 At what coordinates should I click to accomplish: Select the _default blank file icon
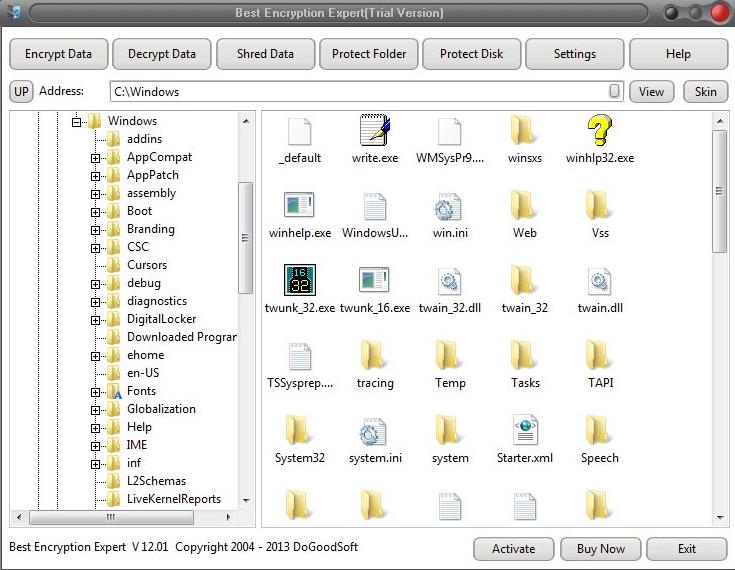coord(300,131)
